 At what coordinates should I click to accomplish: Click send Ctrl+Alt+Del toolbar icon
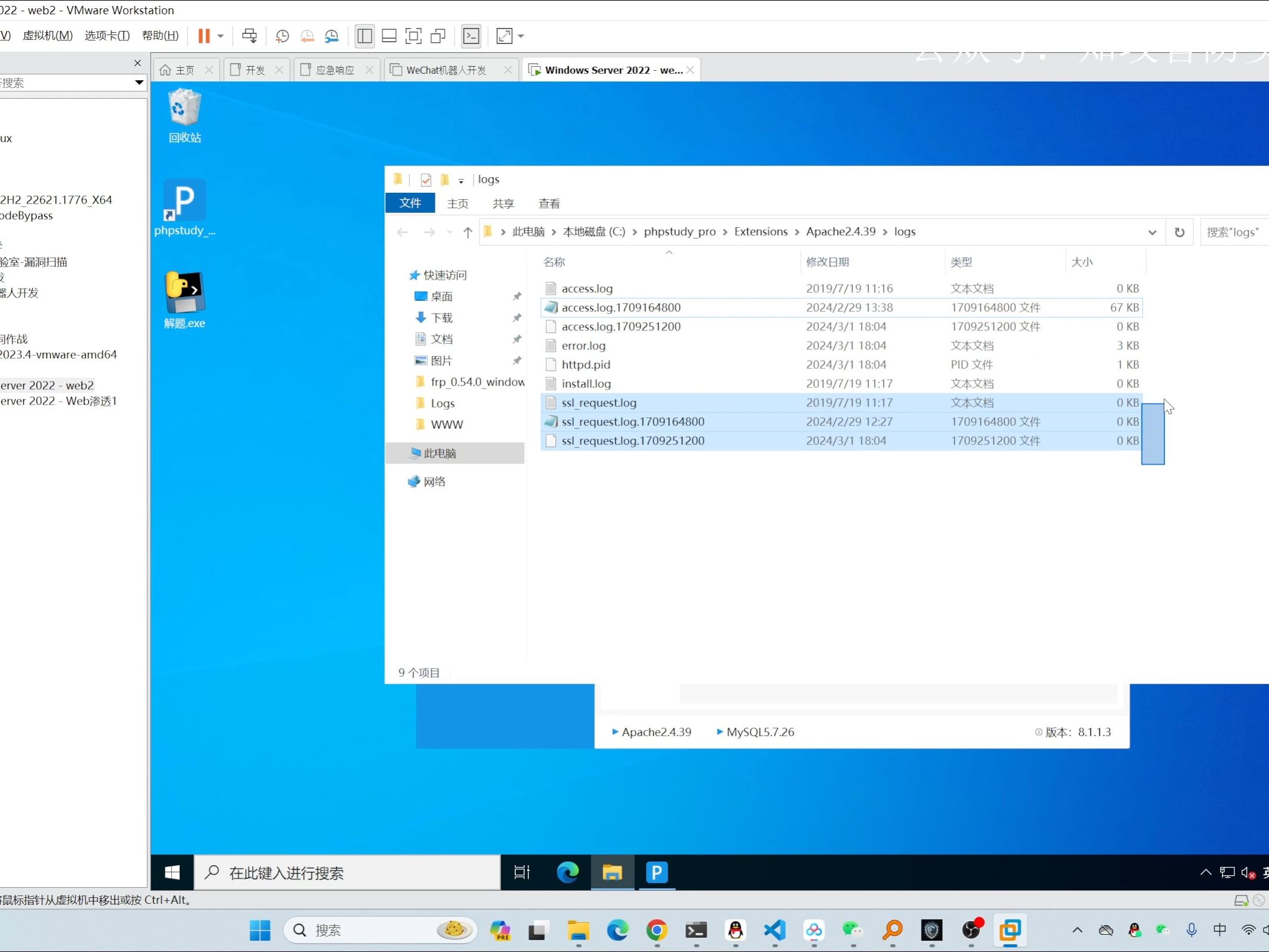tap(249, 36)
